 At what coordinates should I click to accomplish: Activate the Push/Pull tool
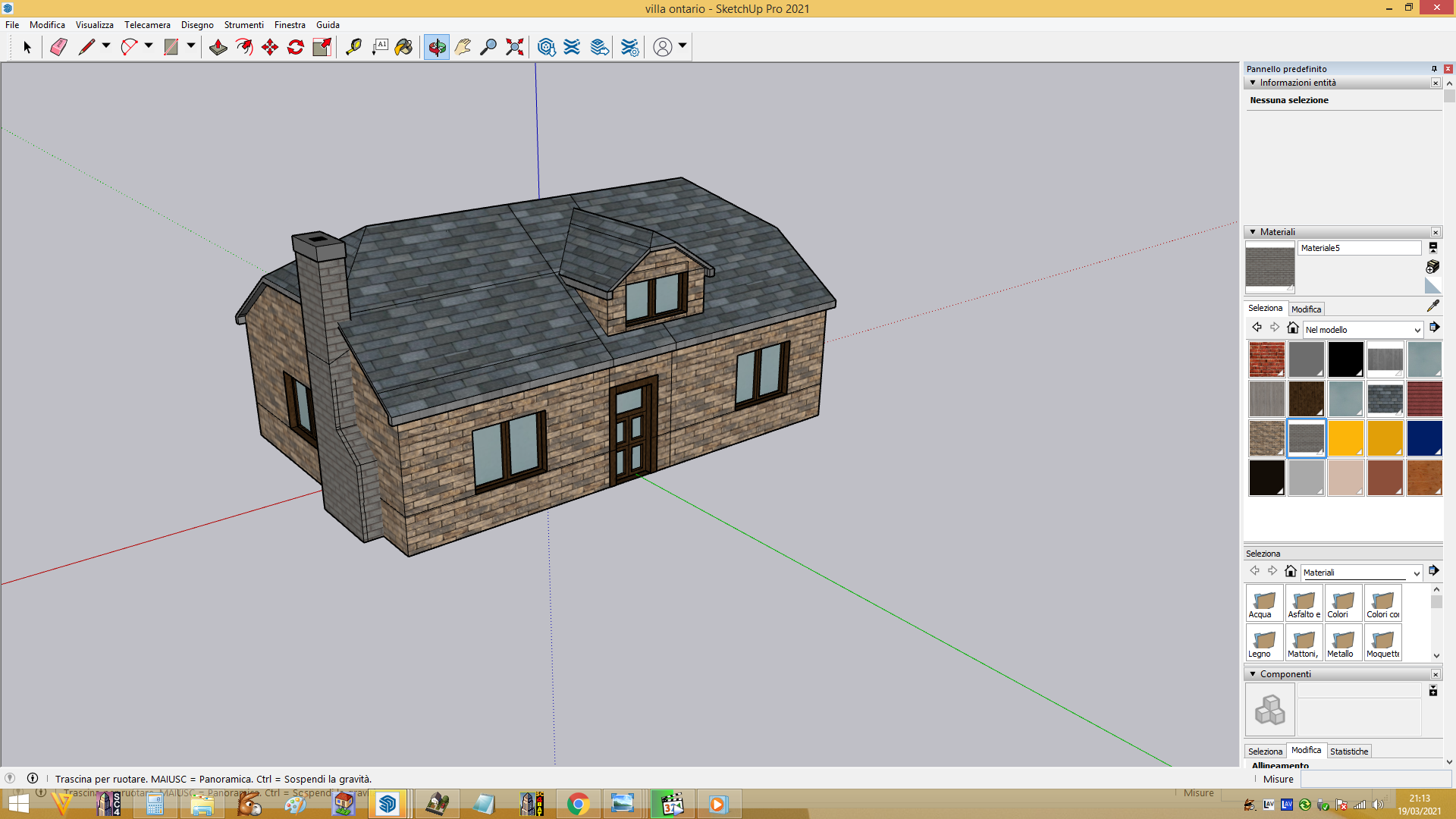point(218,47)
